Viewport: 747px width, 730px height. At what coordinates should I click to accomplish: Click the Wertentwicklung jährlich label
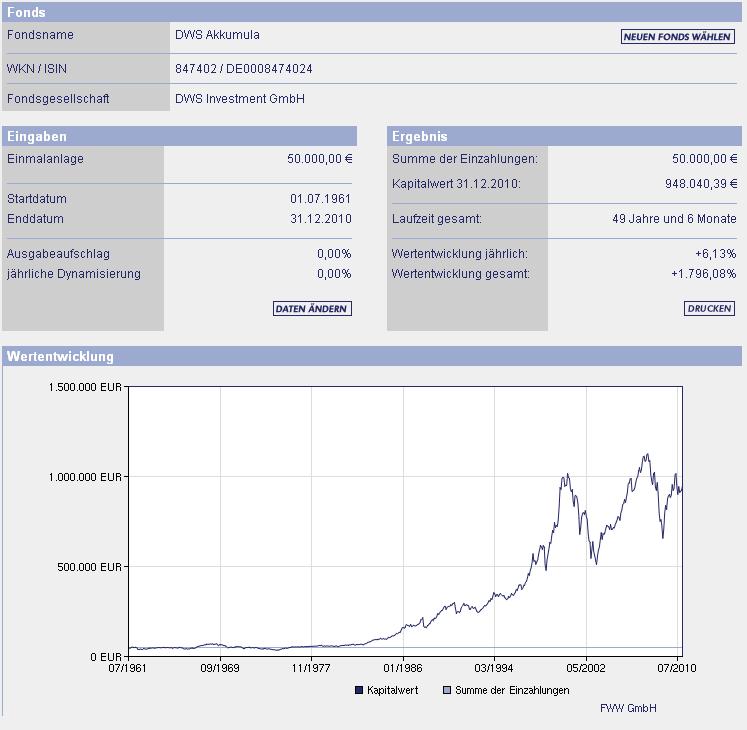point(459,253)
